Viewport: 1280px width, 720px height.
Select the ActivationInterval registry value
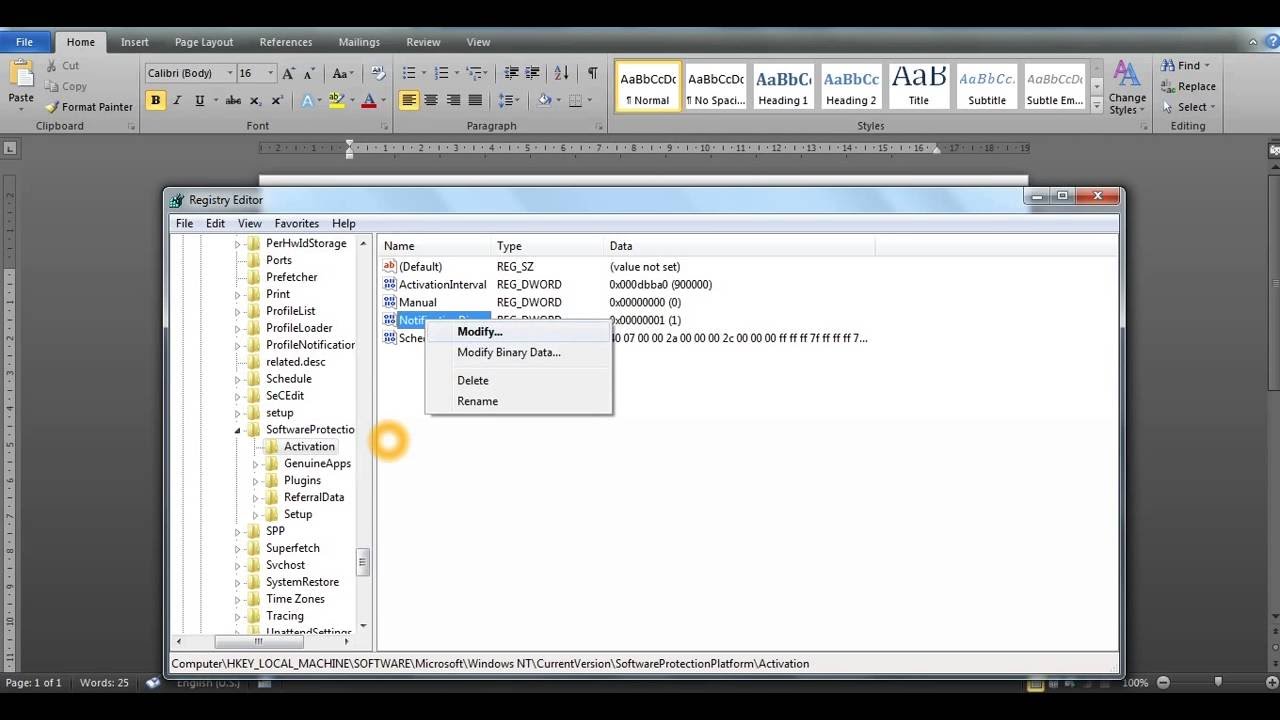pos(442,284)
